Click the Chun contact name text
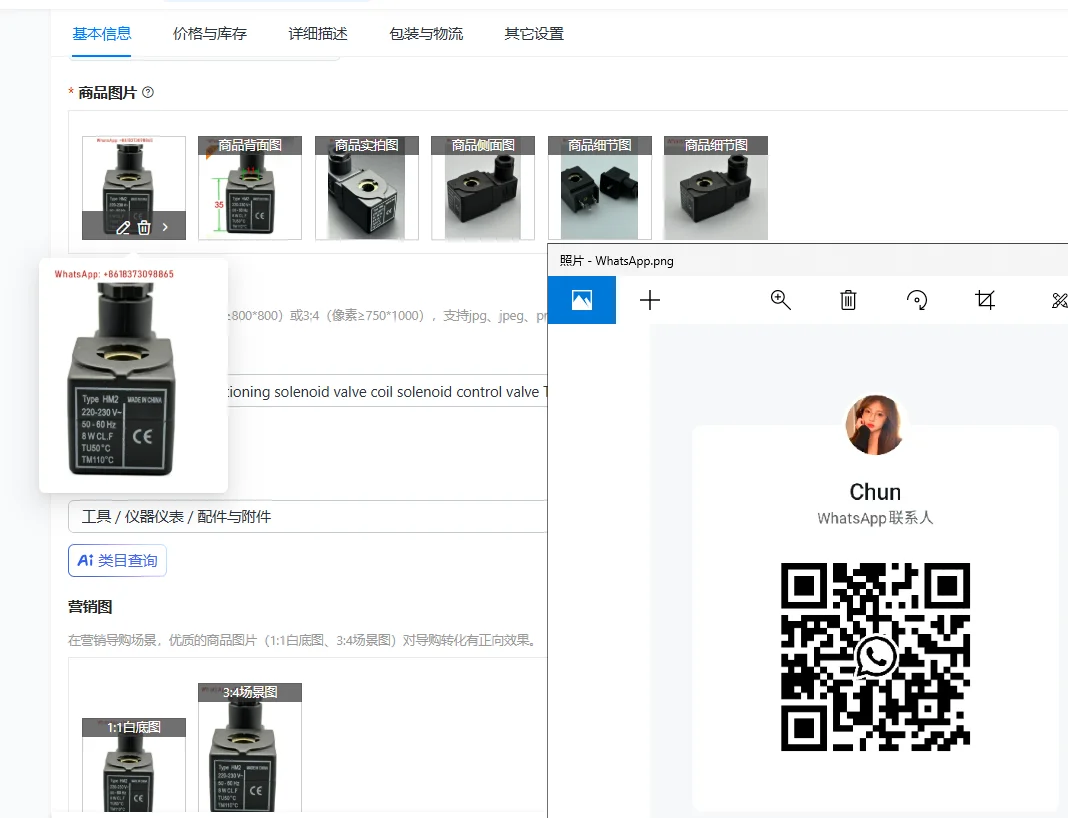Screen dimensions: 1068x818 pos(875,492)
